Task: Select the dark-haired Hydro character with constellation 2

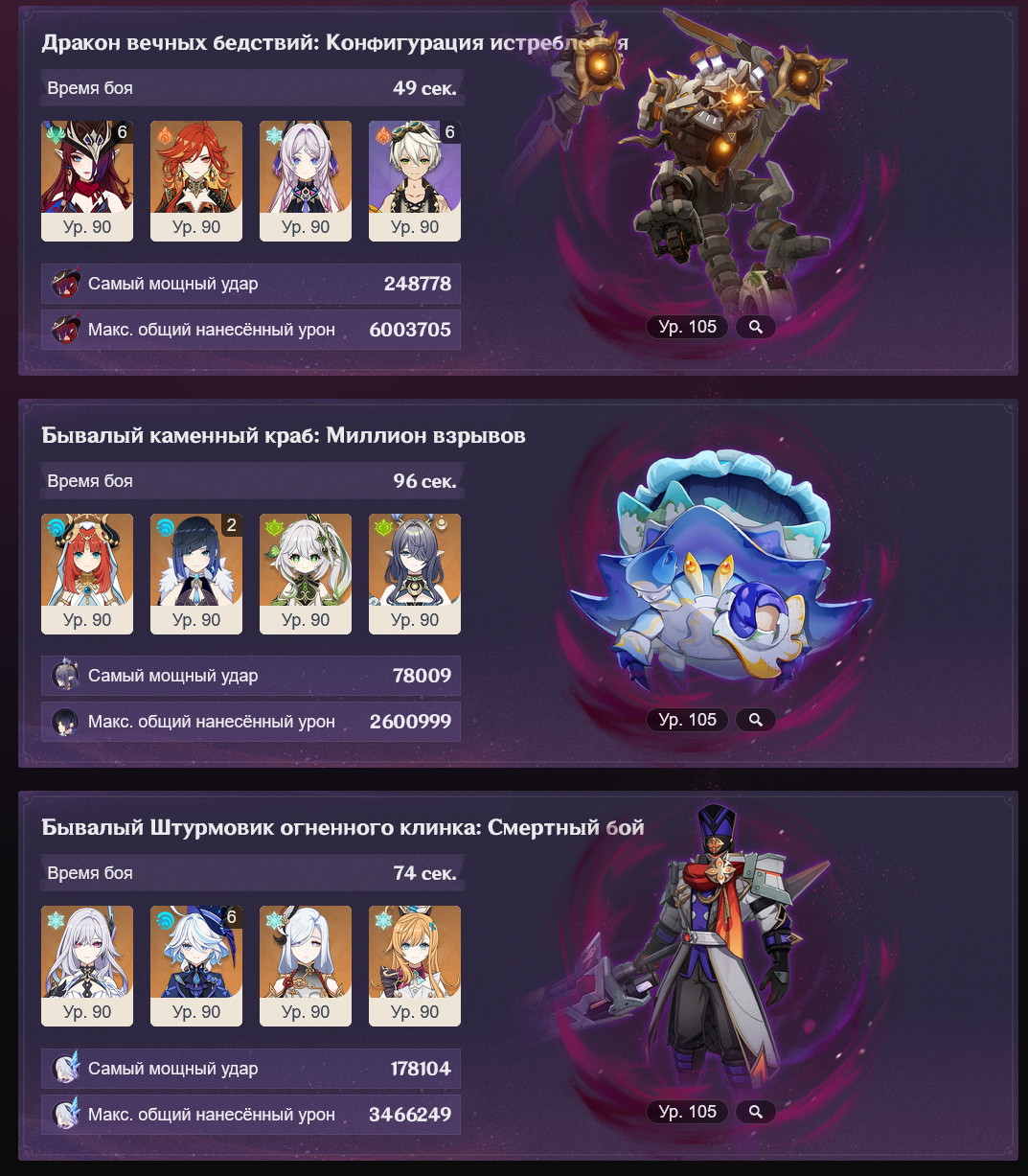Action: [x=196, y=574]
